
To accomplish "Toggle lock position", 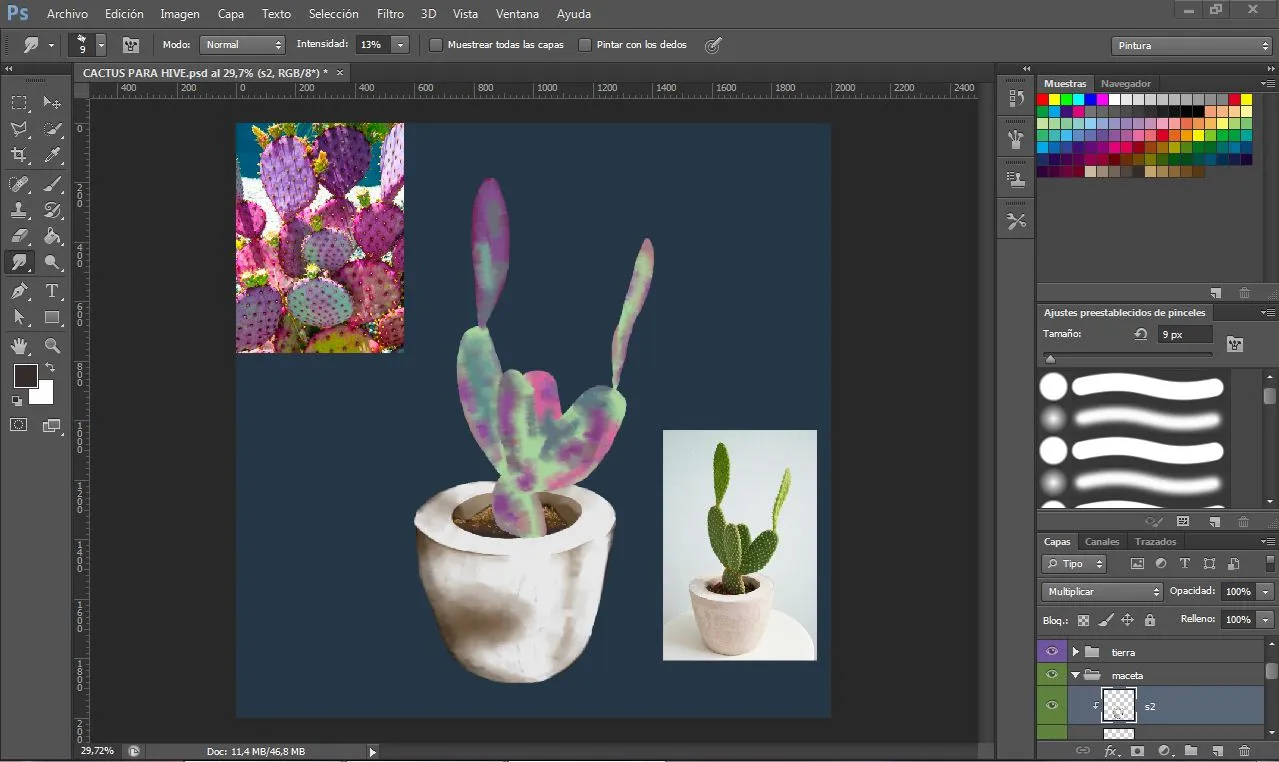I will [x=1127, y=620].
